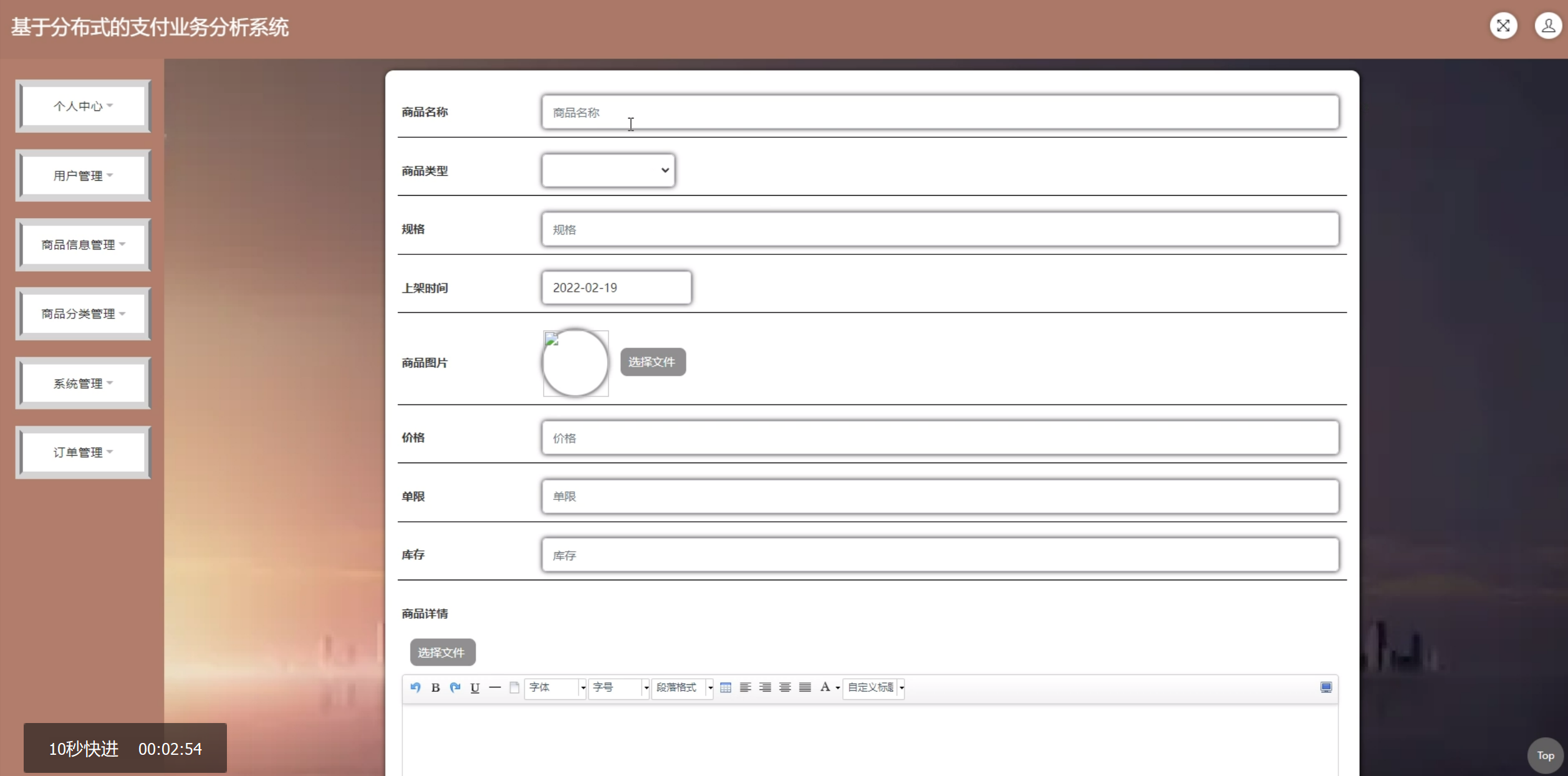Click the blank page icon in the editor toolbar
This screenshot has height=776, width=1568.
[514, 687]
